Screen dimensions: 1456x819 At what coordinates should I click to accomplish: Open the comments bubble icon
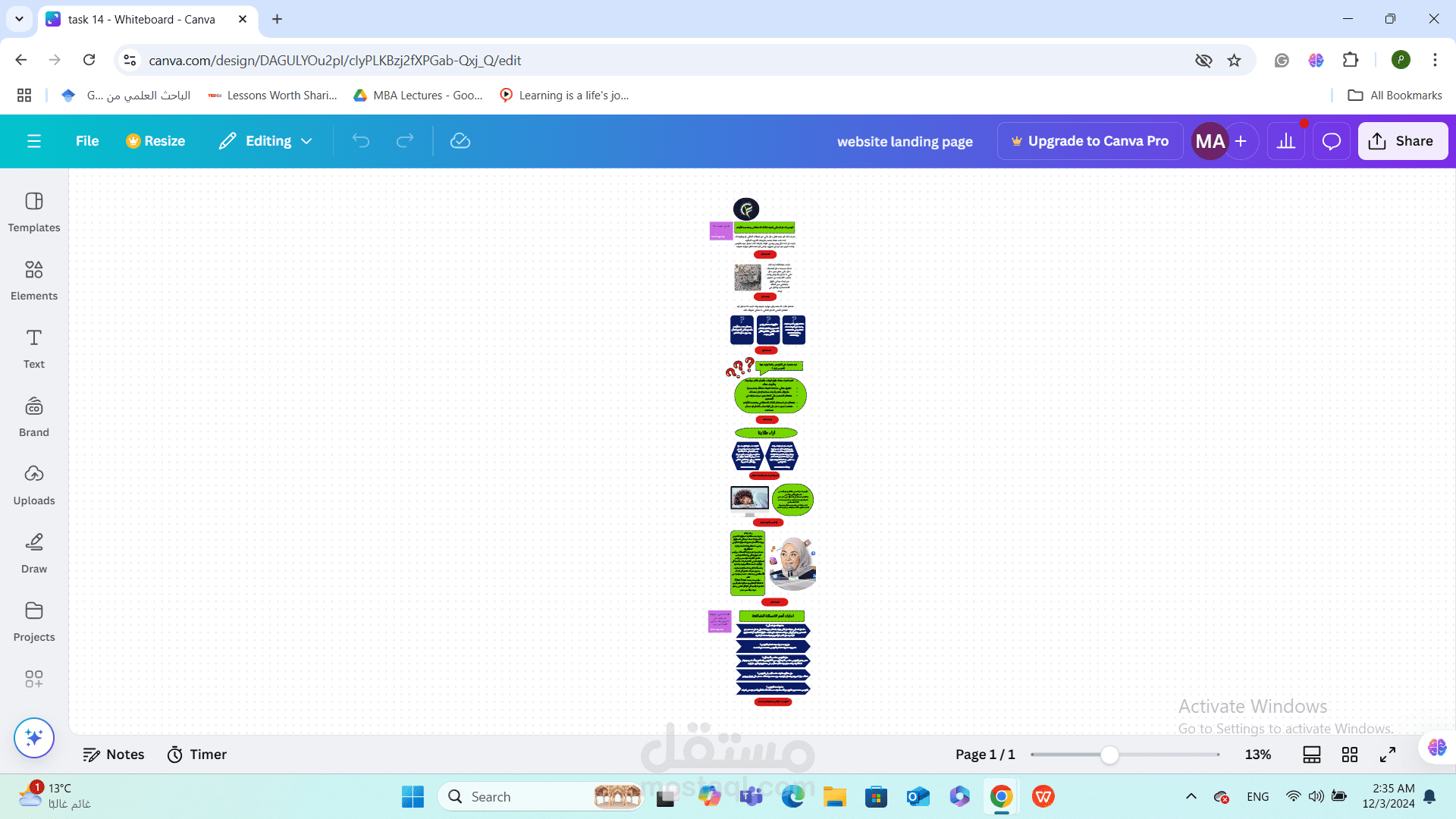click(x=1332, y=141)
